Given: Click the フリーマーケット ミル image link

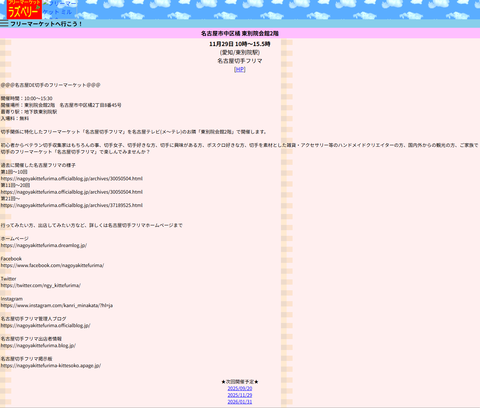Looking at the screenshot, I should tap(60, 10).
